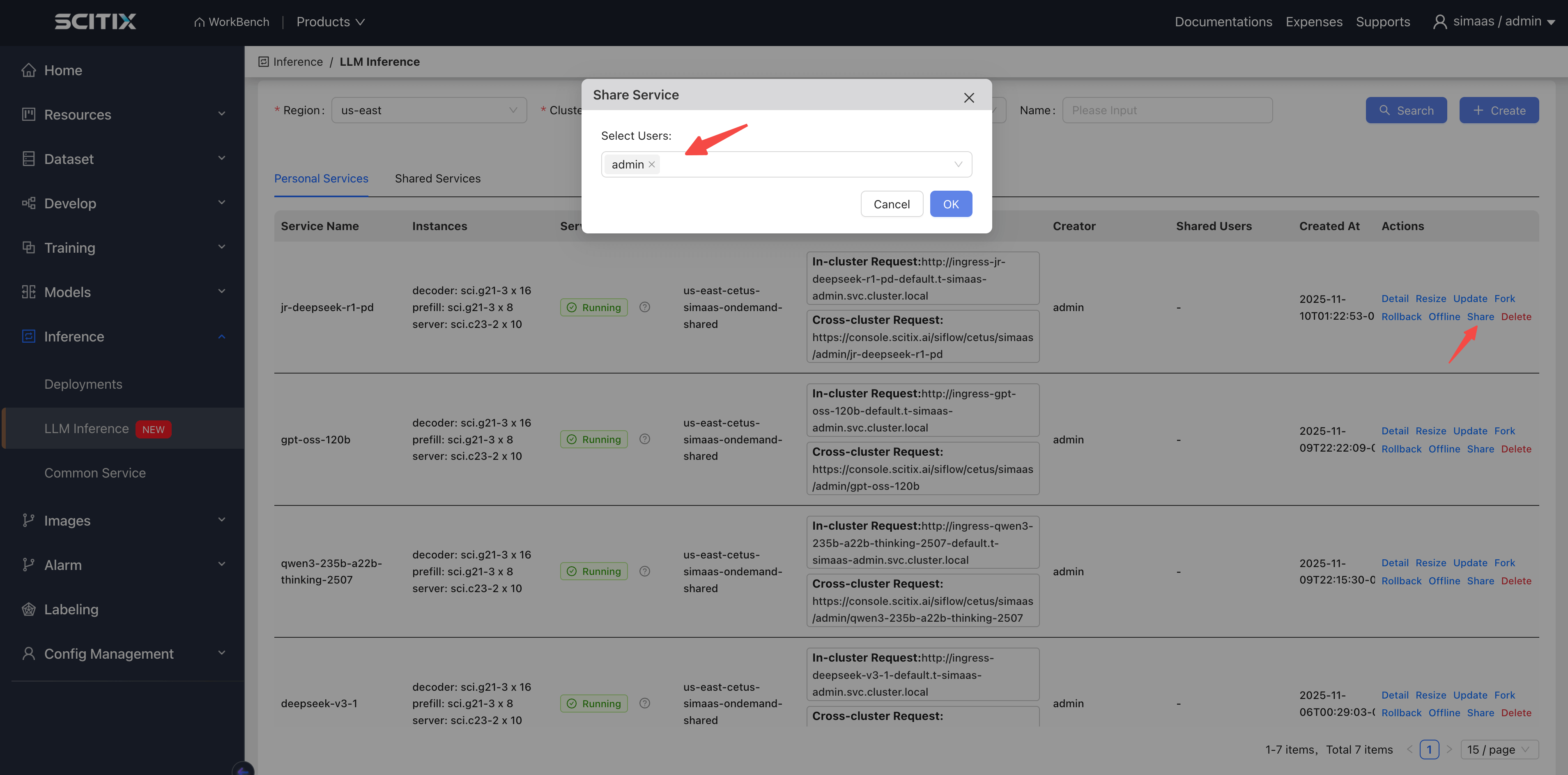The width and height of the screenshot is (1568, 775).
Task: Open the Select Users dropdown
Action: (786, 164)
